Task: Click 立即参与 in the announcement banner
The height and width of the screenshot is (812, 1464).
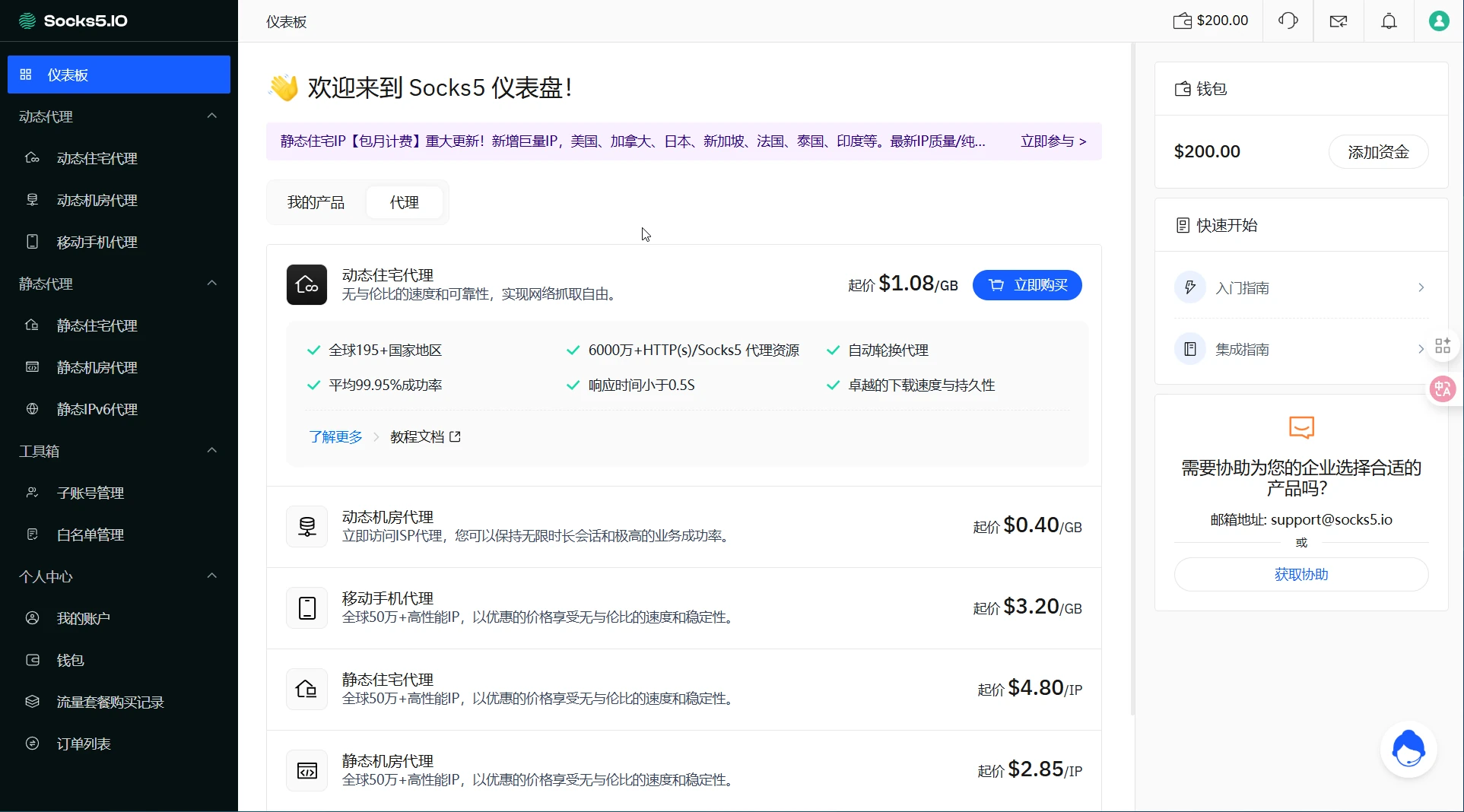Action: (1053, 141)
